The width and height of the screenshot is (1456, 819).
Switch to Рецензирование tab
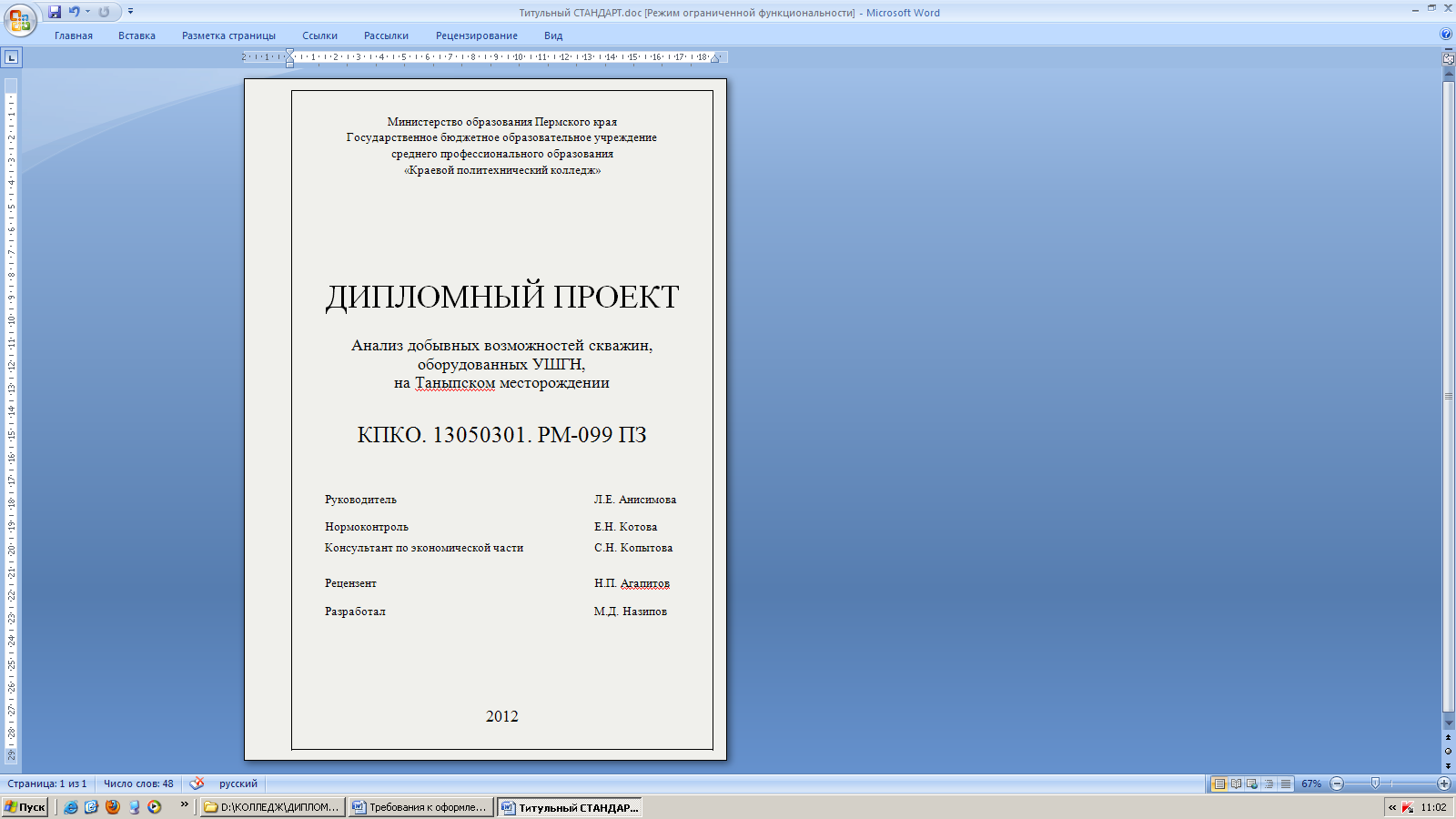coord(476,35)
